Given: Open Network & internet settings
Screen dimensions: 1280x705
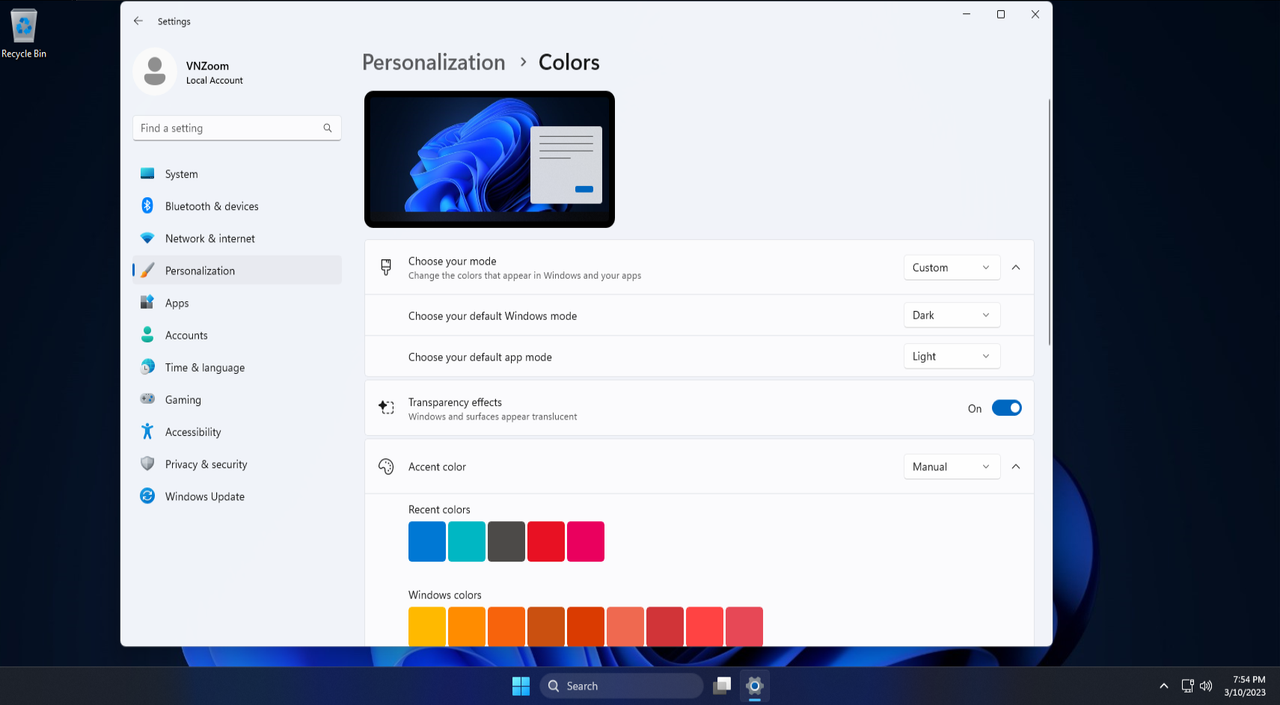Looking at the screenshot, I should [x=237, y=238].
